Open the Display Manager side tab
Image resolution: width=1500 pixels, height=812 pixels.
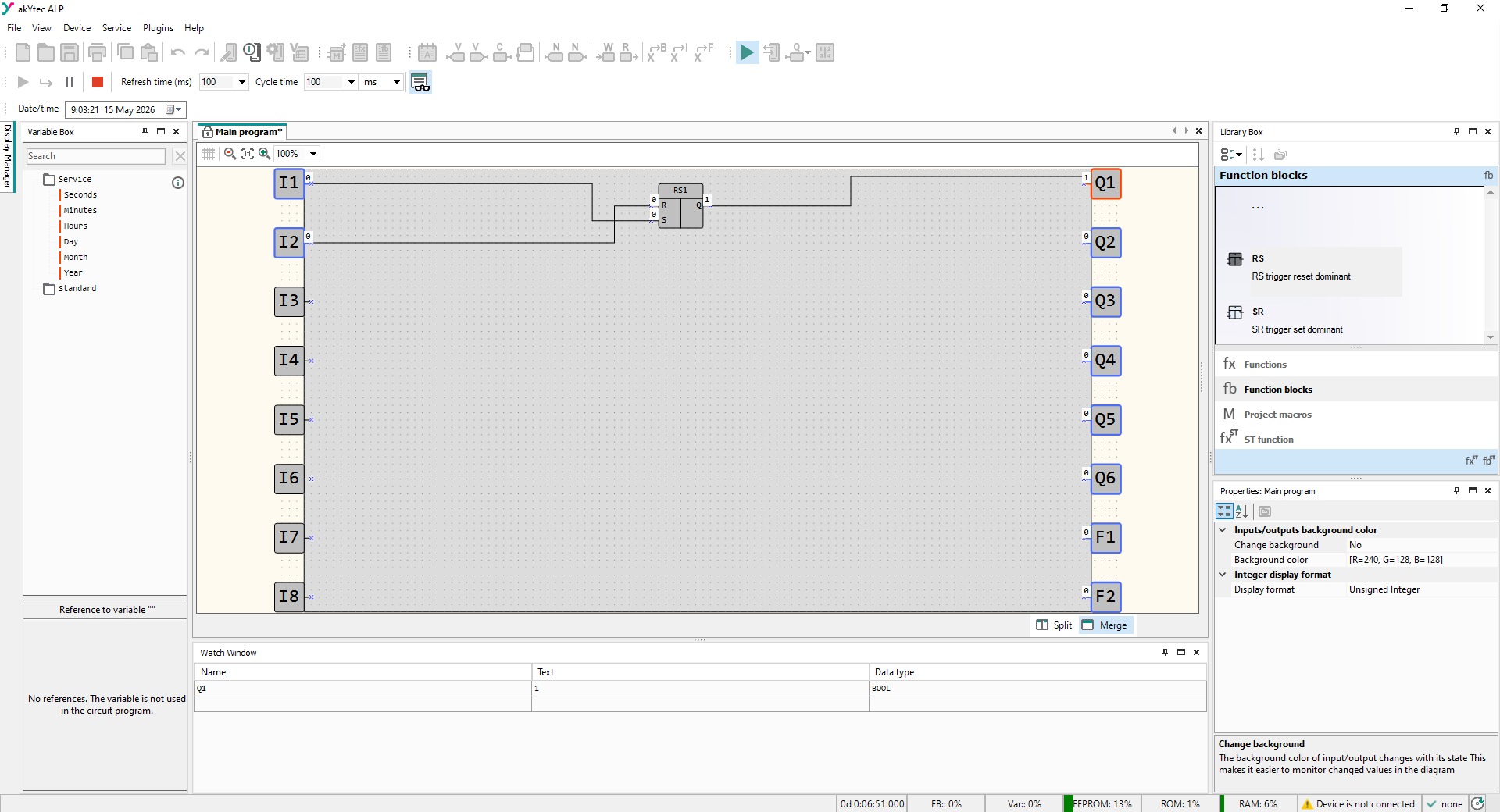pos(7,156)
